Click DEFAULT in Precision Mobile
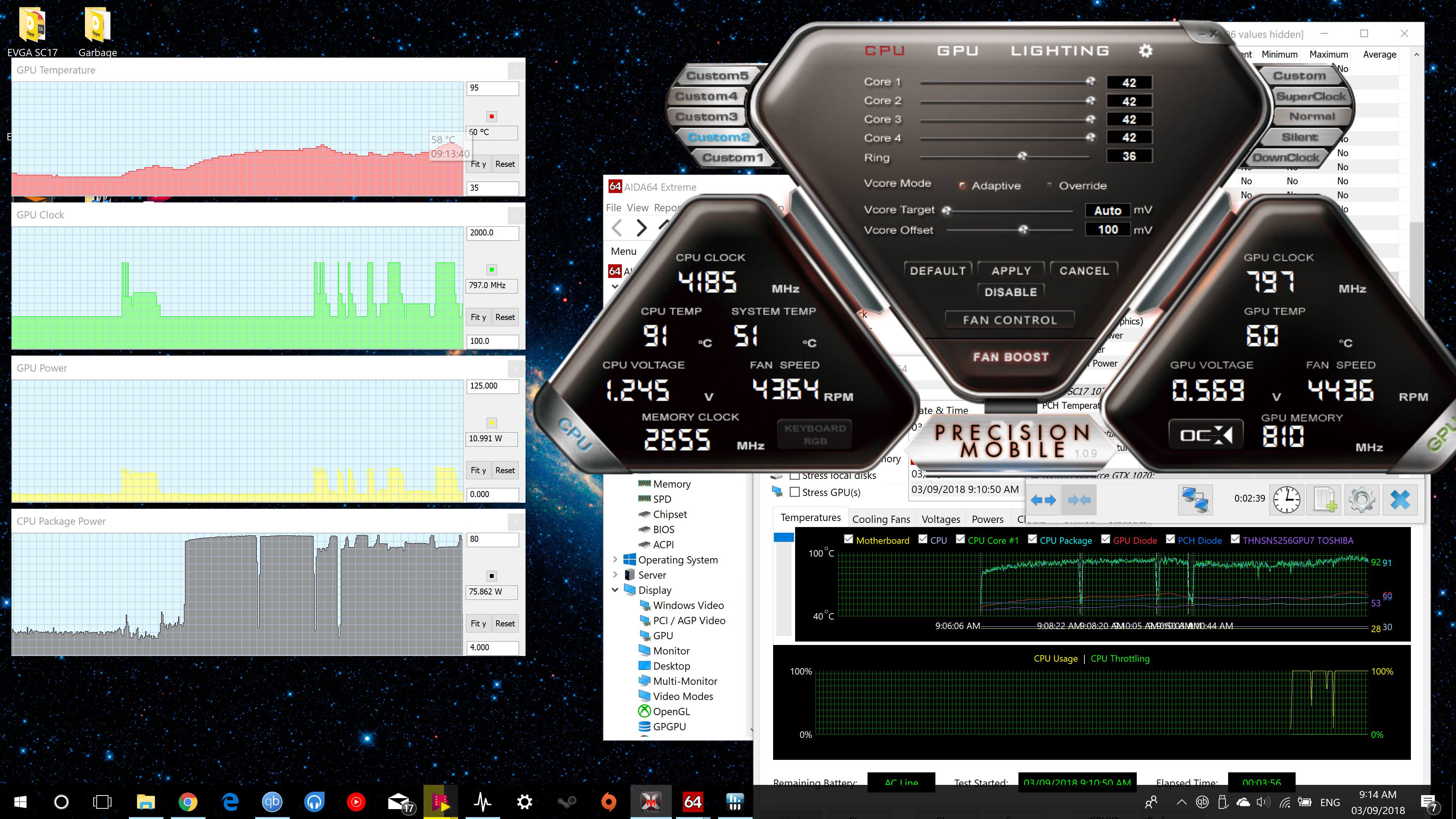1456x819 pixels. coord(938,271)
